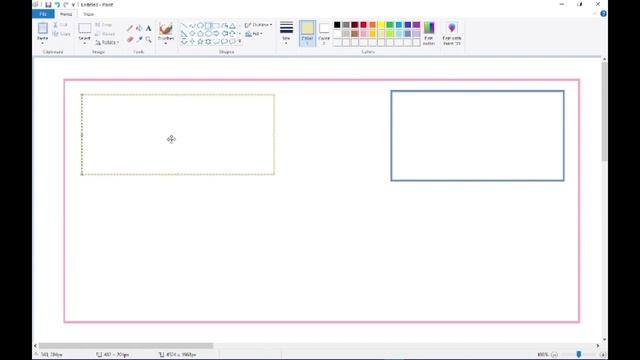Activate the Color 1 foreground selector

[x=307, y=33]
